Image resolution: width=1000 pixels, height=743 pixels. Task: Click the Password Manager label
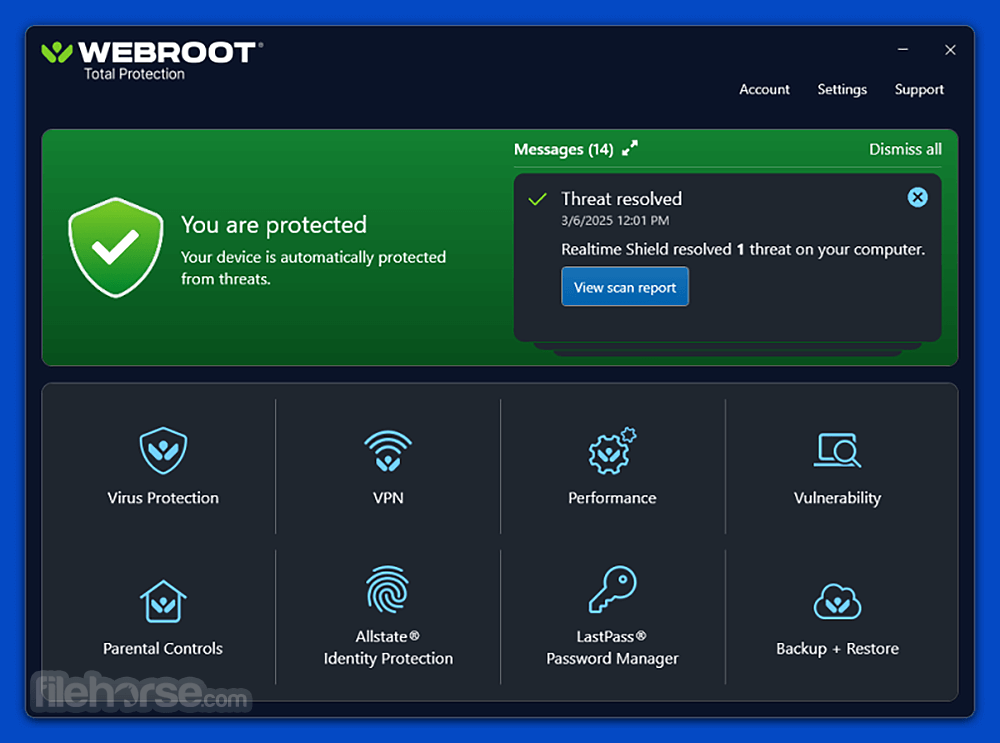612,658
